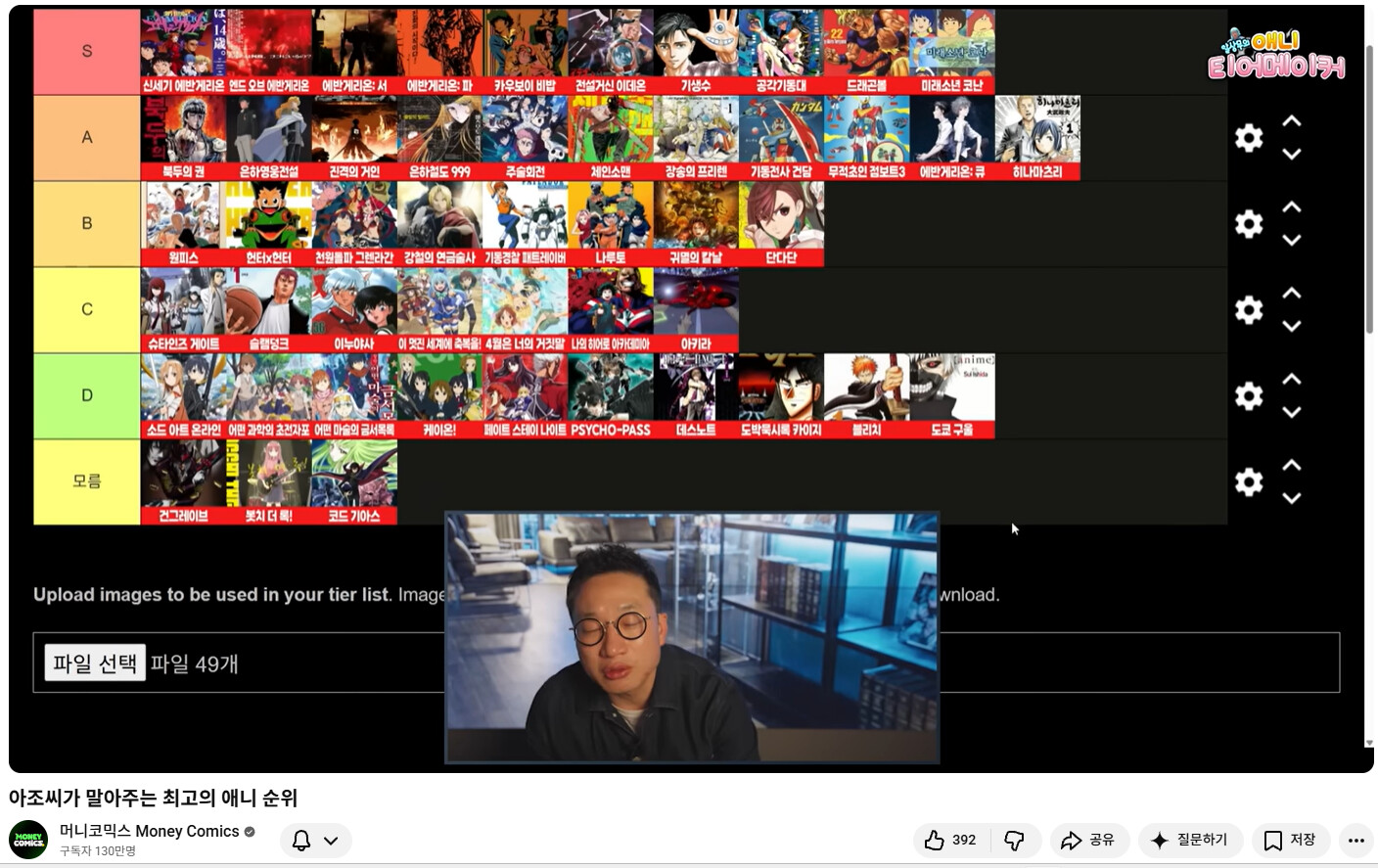Open settings gear for tier A row
Image resolution: width=1378 pixels, height=868 pixels.
(1249, 138)
